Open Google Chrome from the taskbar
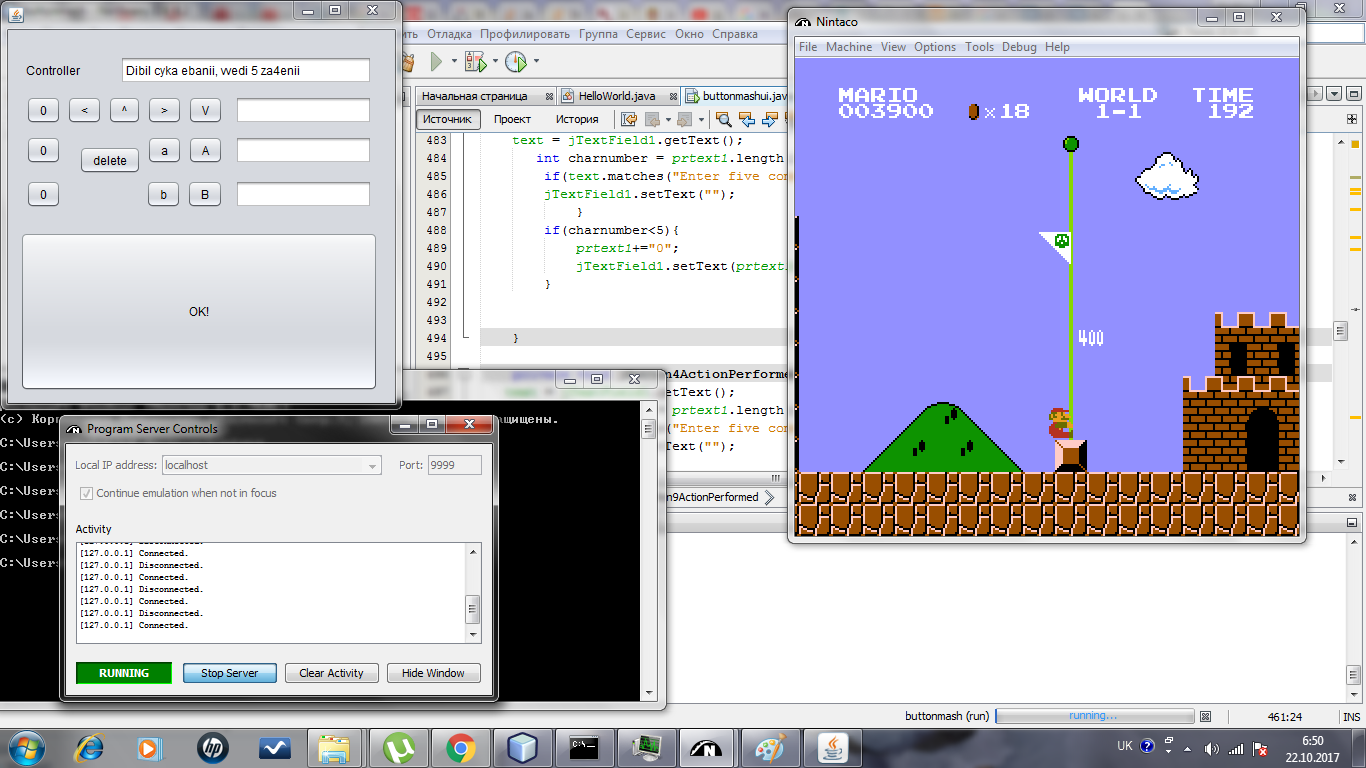This screenshot has width=1366, height=768. pos(461,747)
